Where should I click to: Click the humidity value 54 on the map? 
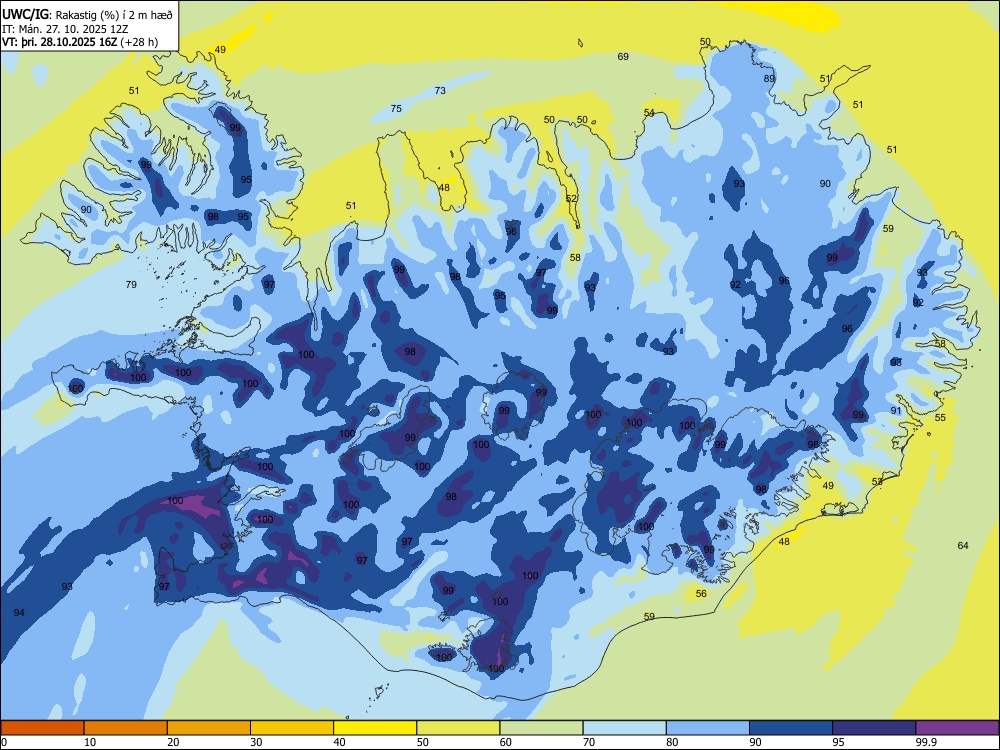click(x=649, y=113)
